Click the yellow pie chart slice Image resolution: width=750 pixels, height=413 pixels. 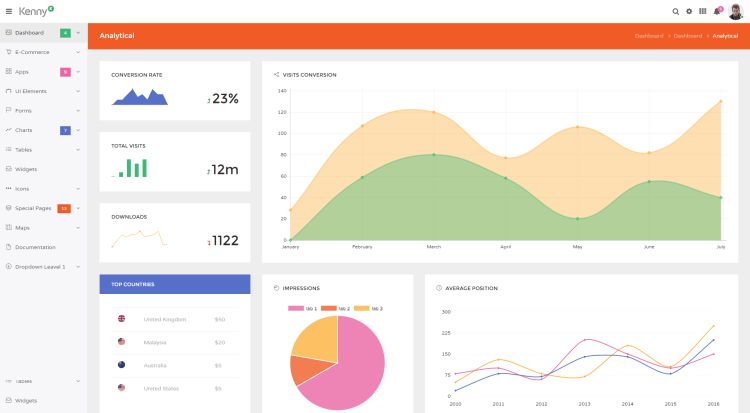(318, 340)
